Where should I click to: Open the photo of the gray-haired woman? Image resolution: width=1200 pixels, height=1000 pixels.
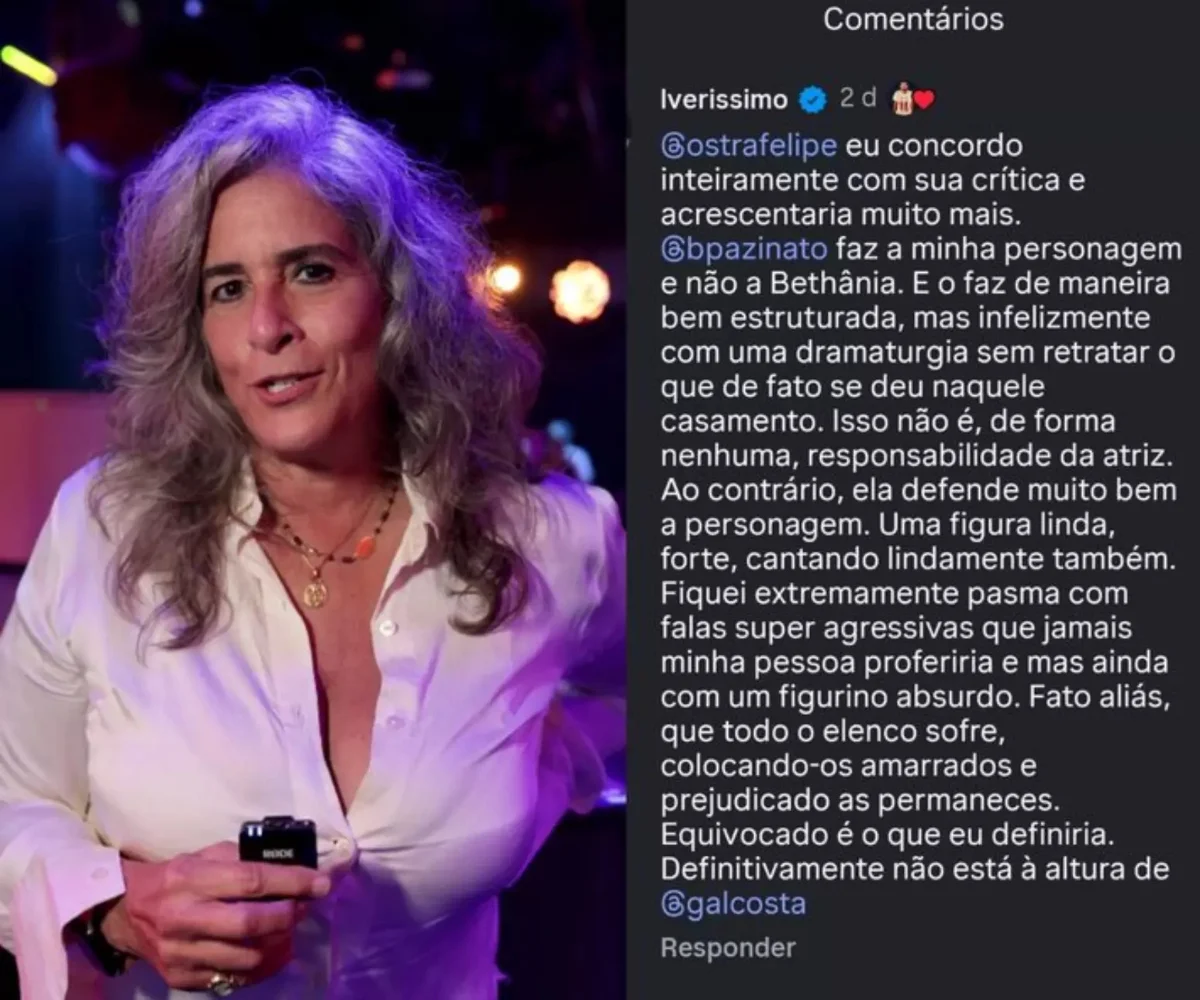tap(312, 500)
